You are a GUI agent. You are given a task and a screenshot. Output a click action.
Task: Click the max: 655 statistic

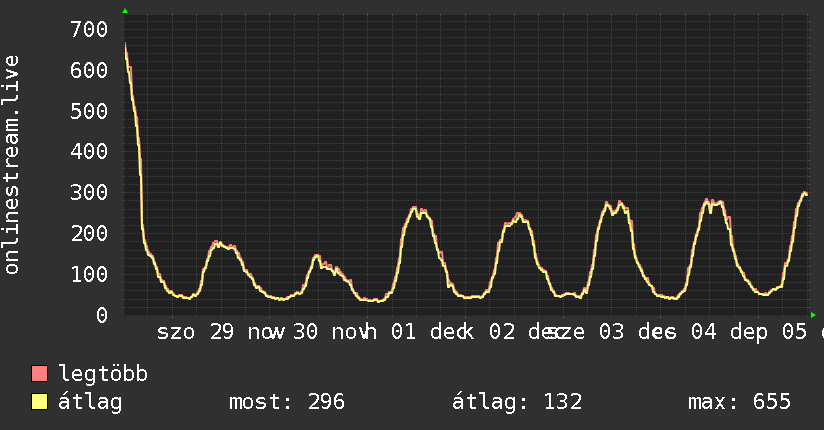click(739, 402)
